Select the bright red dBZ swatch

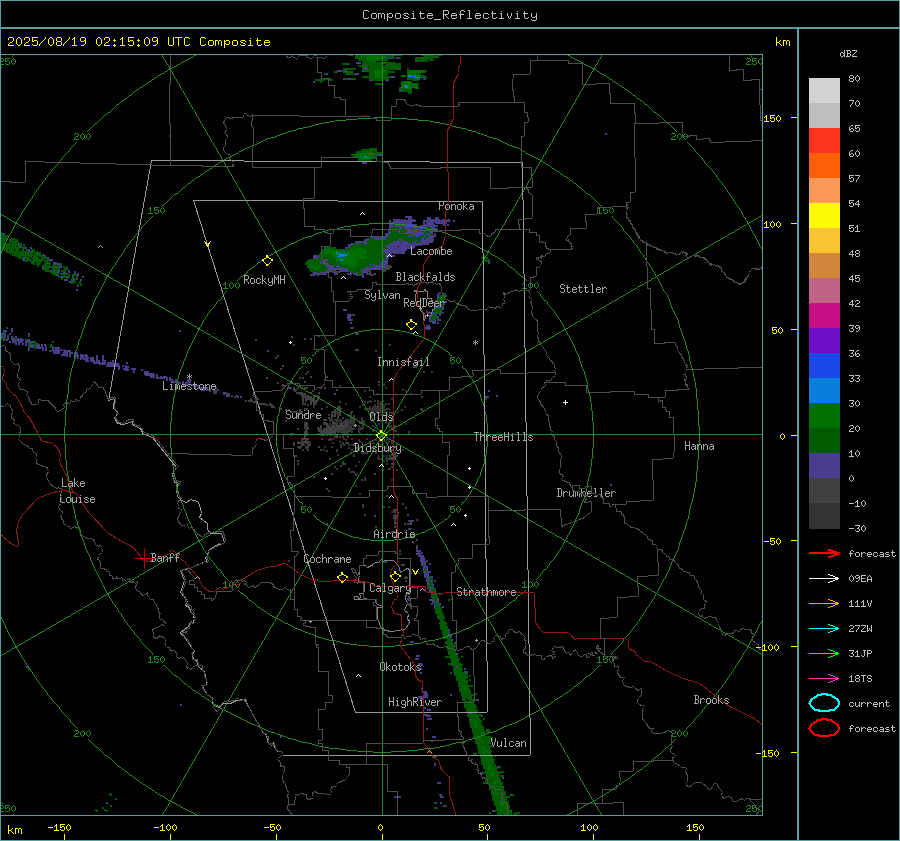pos(824,141)
